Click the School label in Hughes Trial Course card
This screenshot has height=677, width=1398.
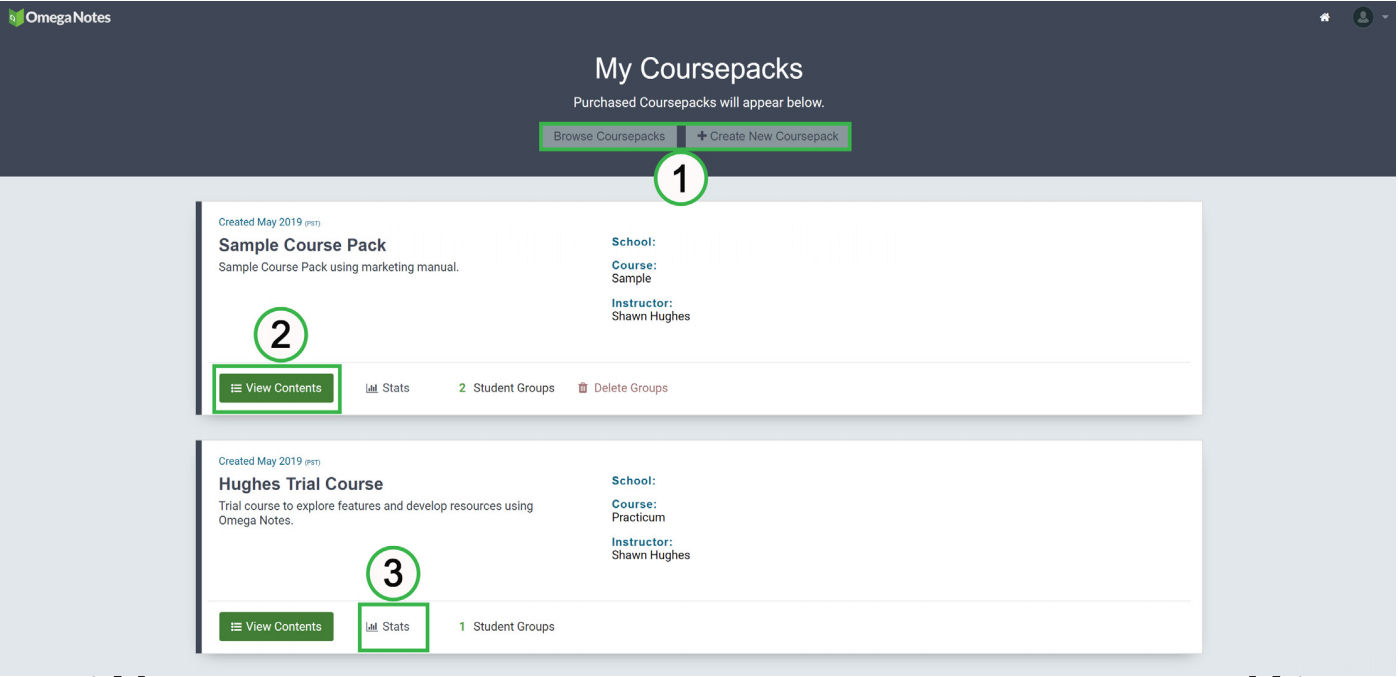(633, 481)
